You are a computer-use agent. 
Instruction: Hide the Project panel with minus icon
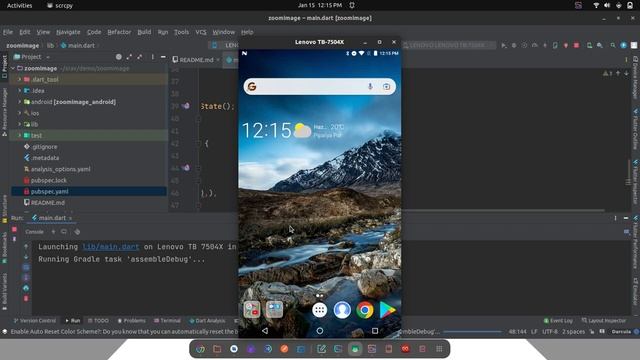163,57
